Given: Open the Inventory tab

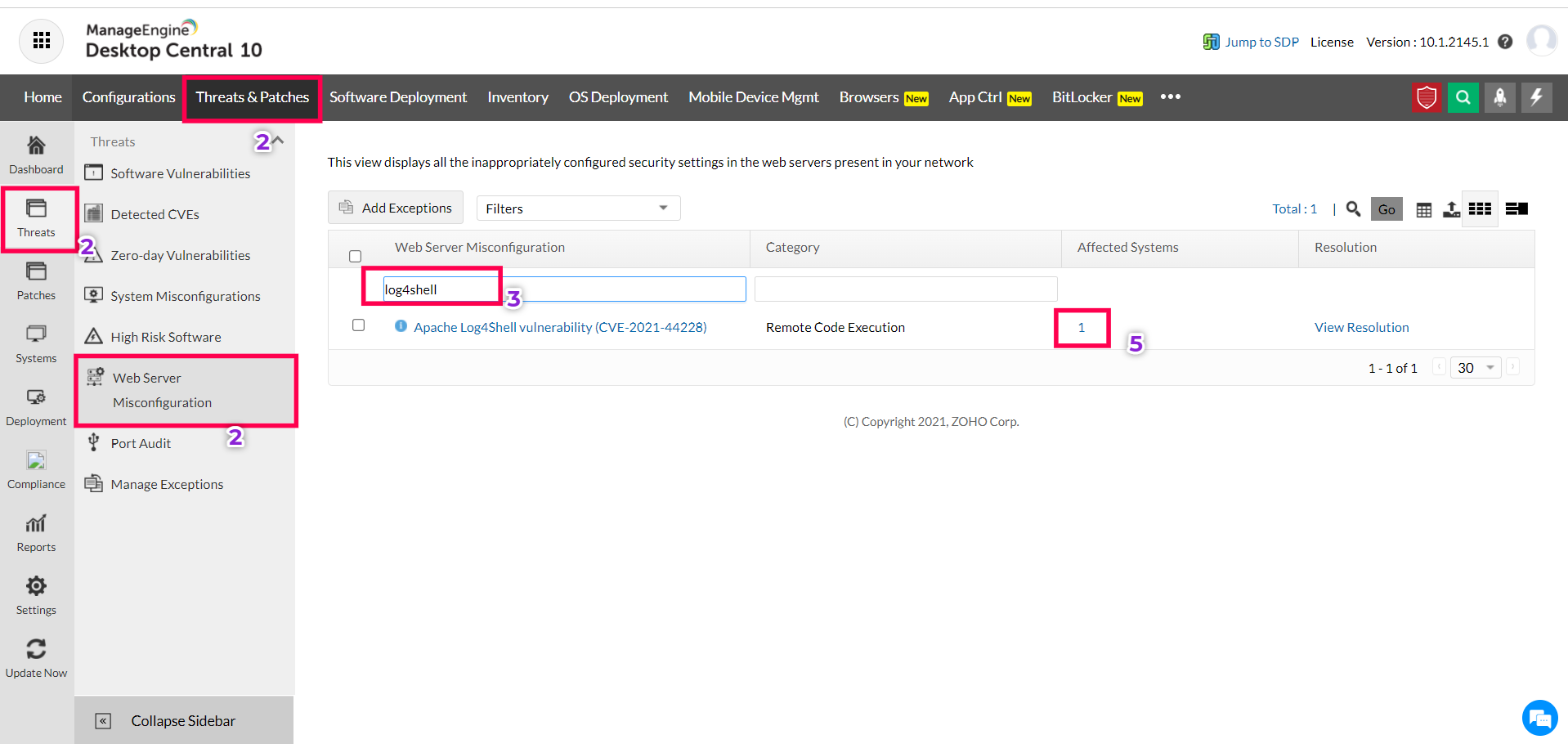Looking at the screenshot, I should pyautogui.click(x=517, y=97).
